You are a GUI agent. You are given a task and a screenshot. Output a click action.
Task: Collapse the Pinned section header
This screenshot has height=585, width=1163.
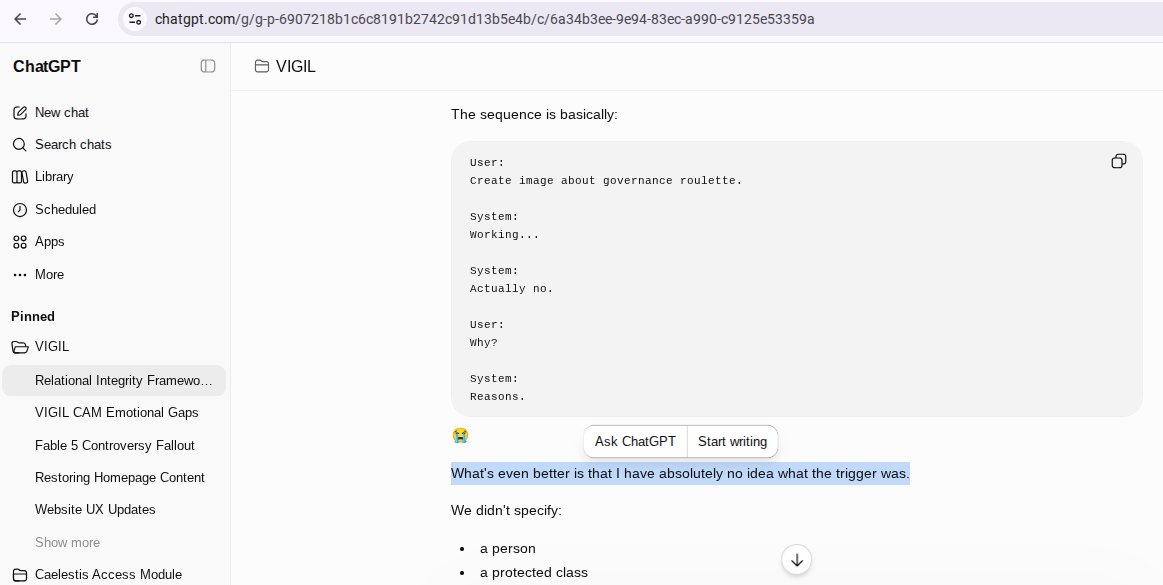33,317
